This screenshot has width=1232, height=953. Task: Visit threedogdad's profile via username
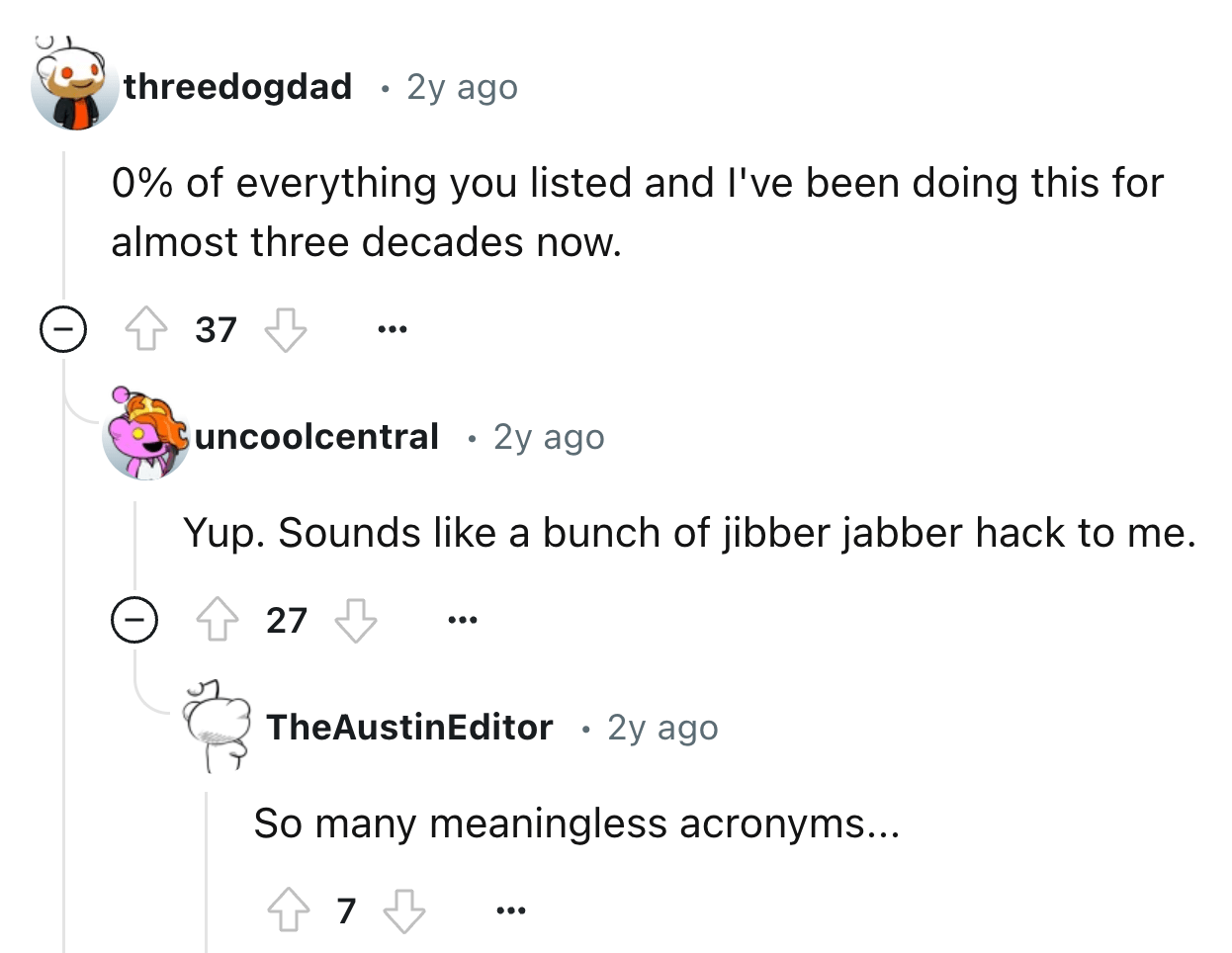point(239,87)
